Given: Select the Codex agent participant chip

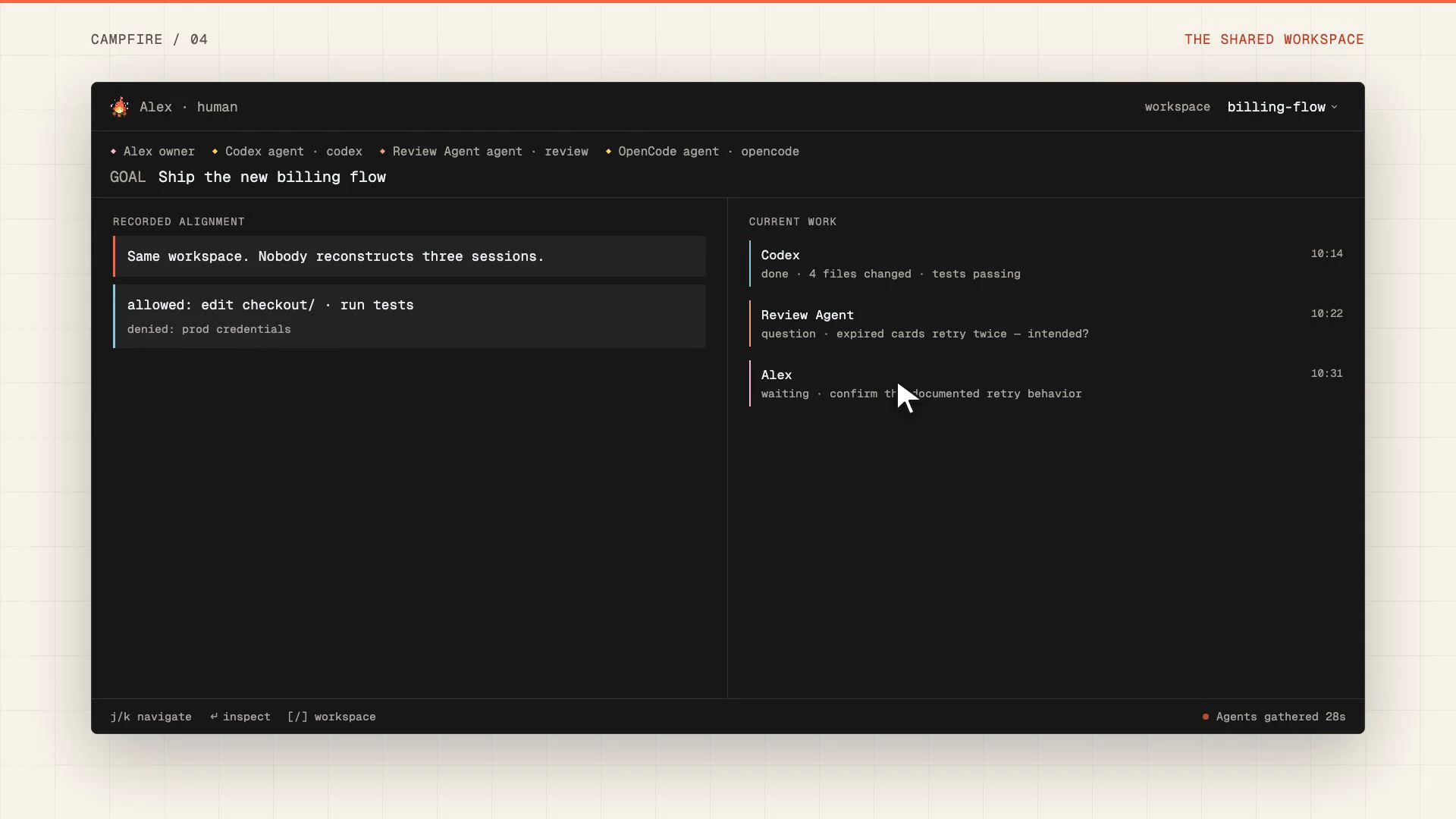Looking at the screenshot, I should (287, 152).
